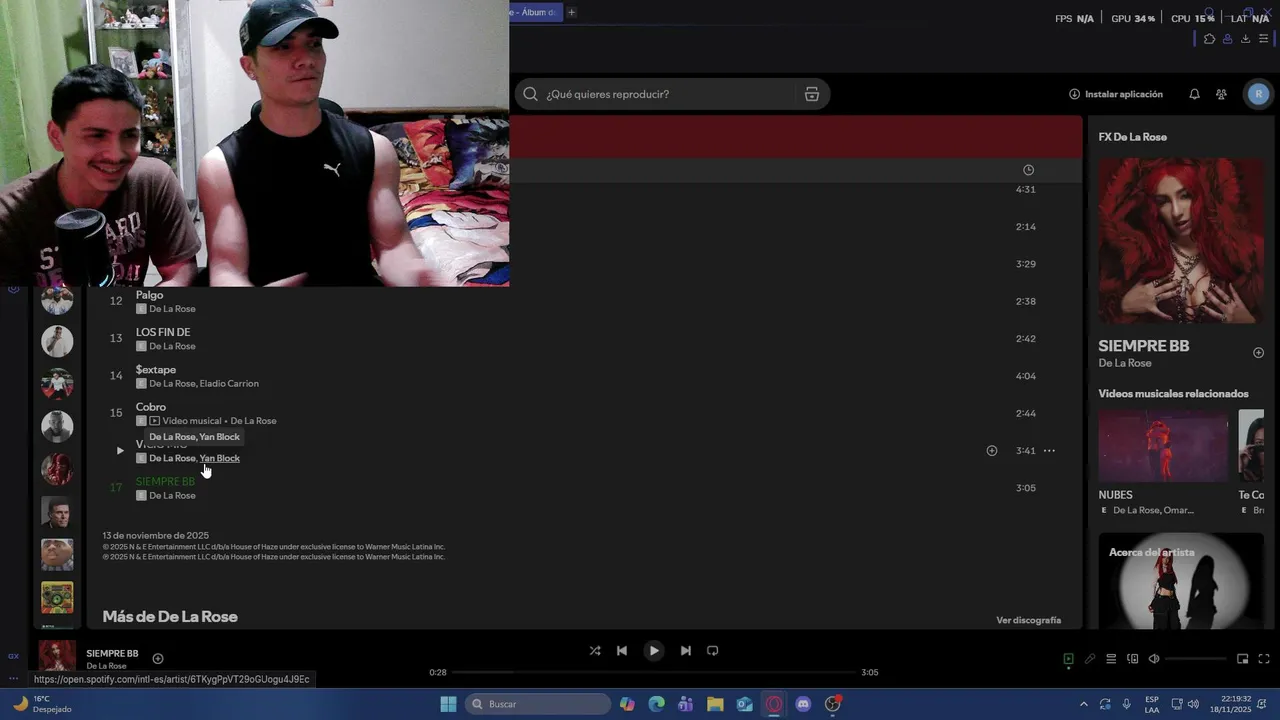Open the lyrics microphone icon
This screenshot has height=720, width=1280.
pos(1090,659)
